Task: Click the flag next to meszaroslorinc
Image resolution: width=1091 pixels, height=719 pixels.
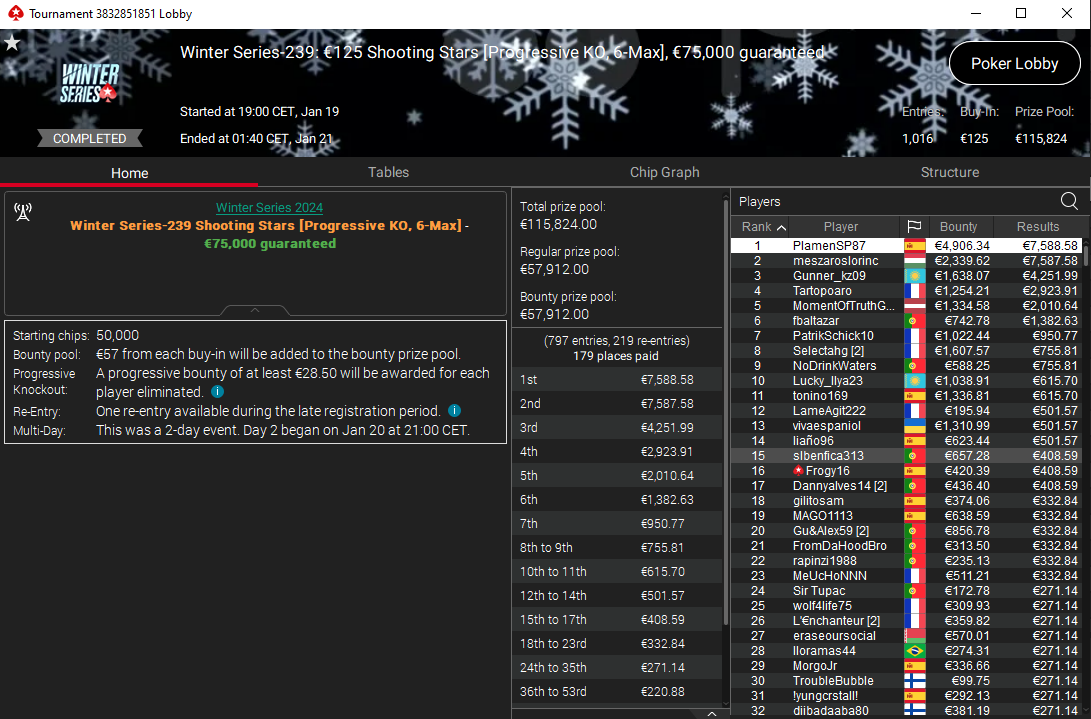Action: point(914,261)
